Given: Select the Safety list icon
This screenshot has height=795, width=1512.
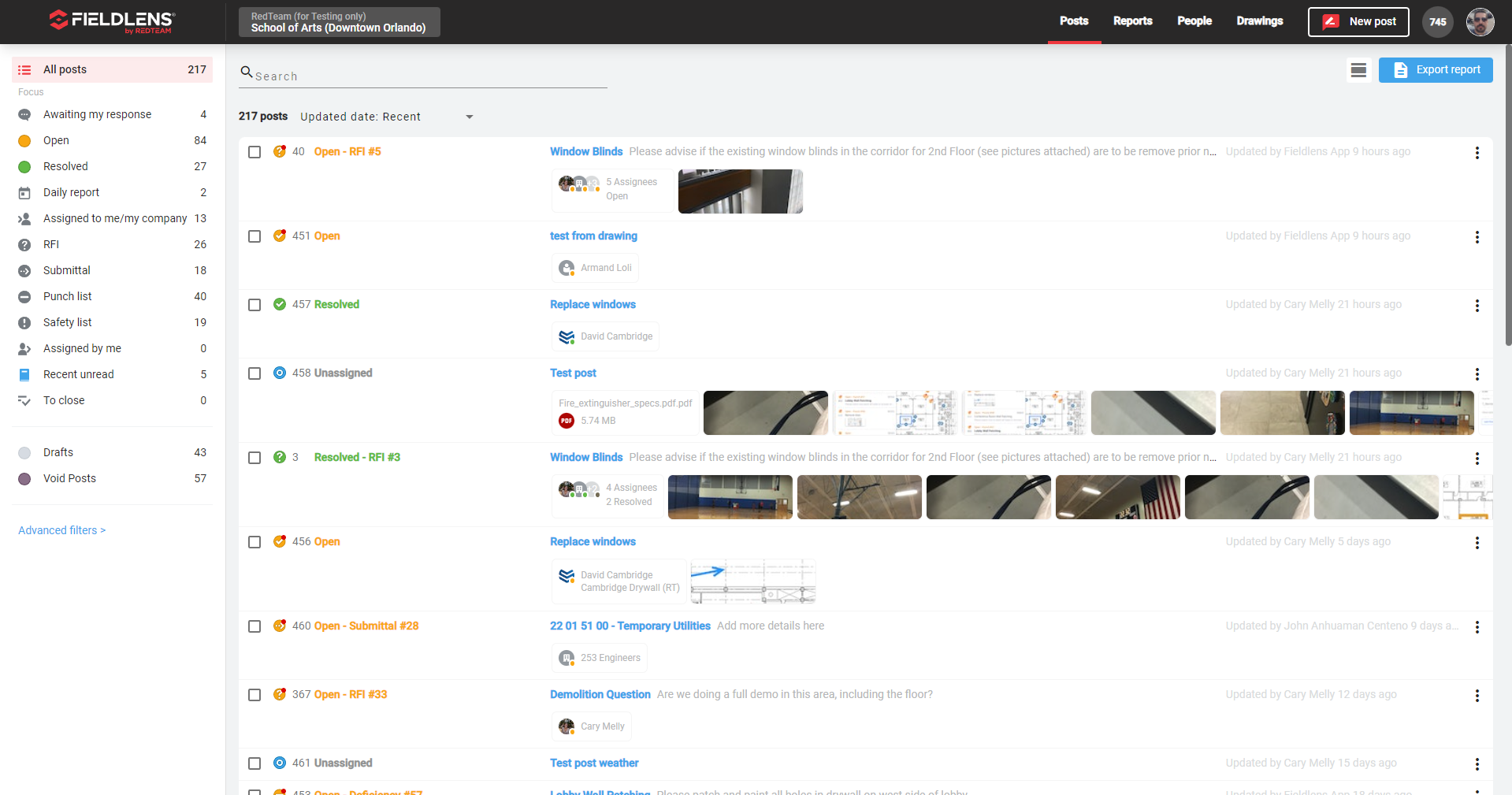Looking at the screenshot, I should [24, 322].
